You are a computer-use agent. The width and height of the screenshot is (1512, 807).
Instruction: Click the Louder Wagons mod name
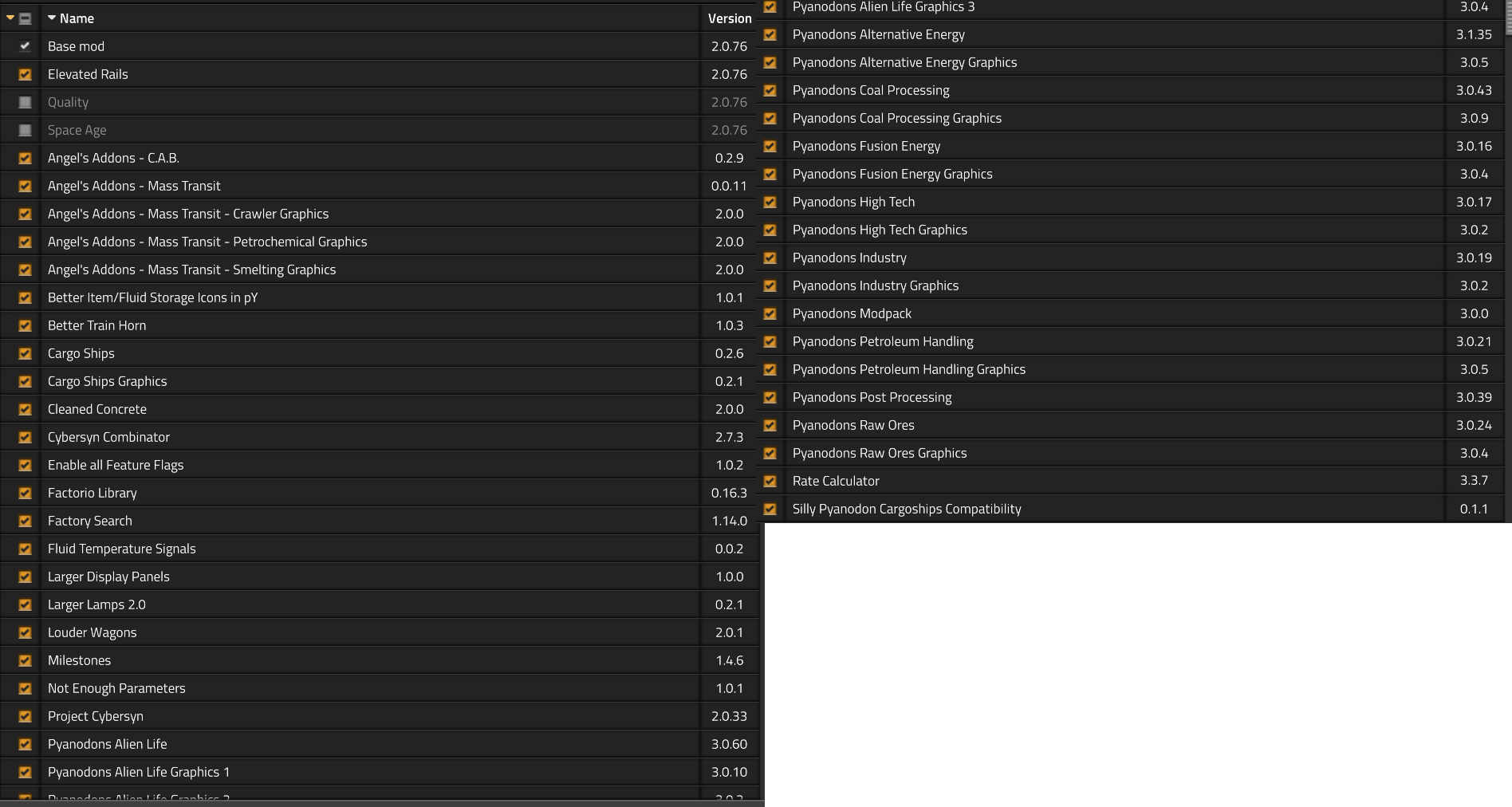coord(93,632)
